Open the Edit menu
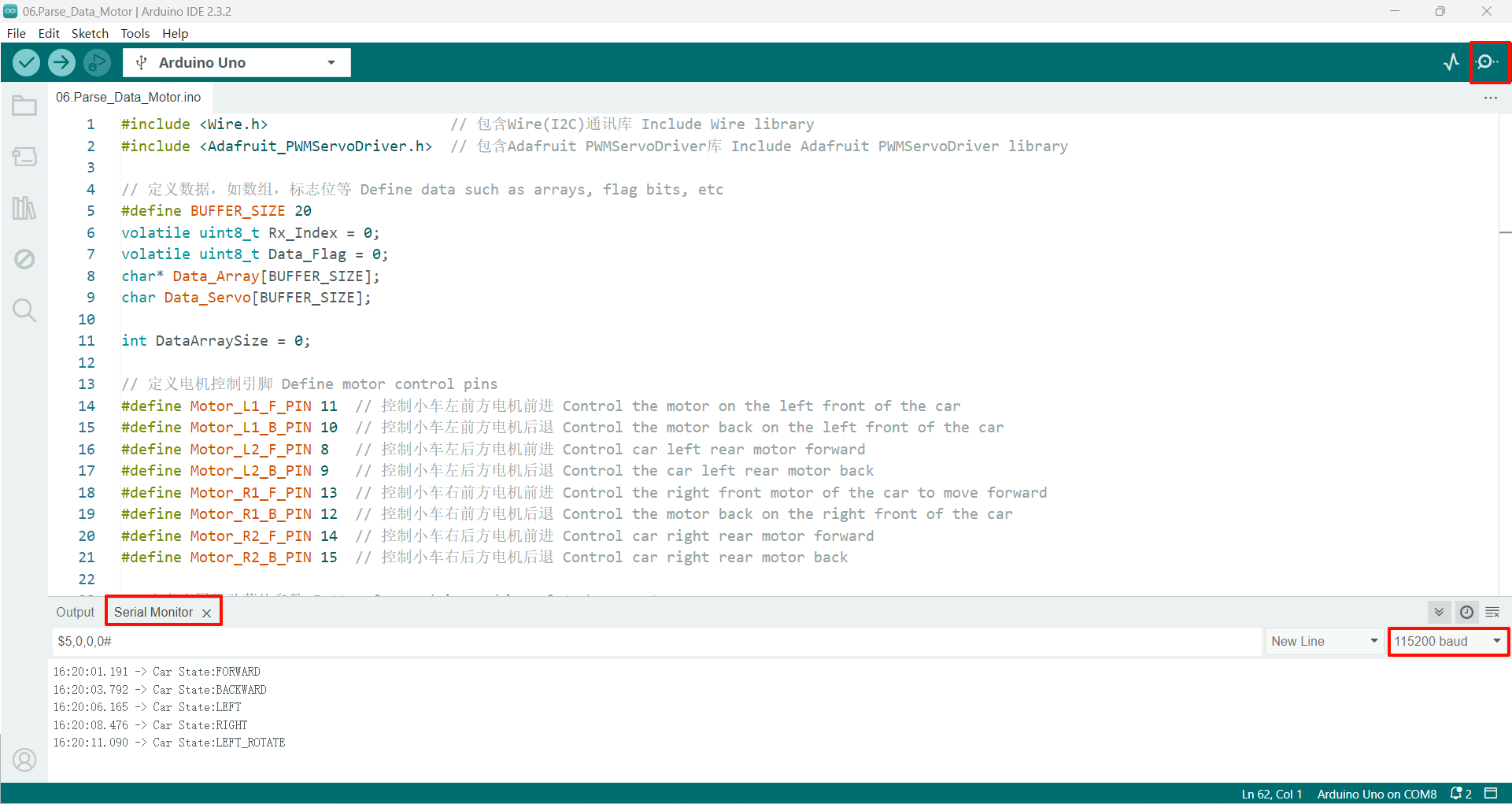This screenshot has width=1512, height=804. click(49, 33)
